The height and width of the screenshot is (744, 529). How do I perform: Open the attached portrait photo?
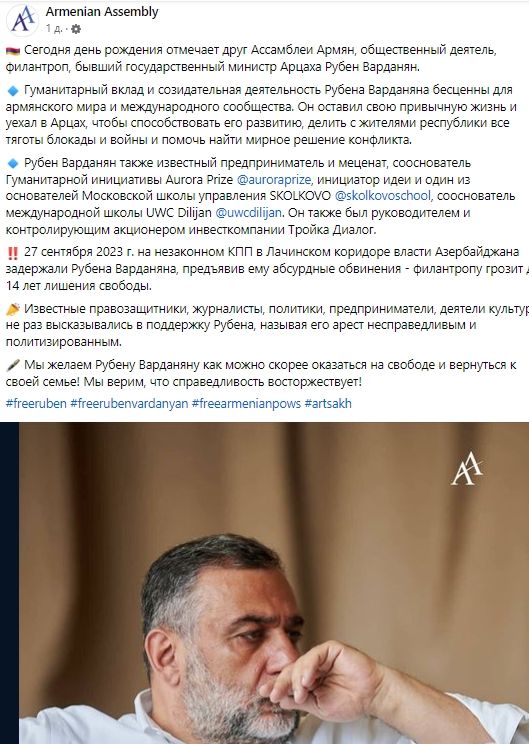274,583
